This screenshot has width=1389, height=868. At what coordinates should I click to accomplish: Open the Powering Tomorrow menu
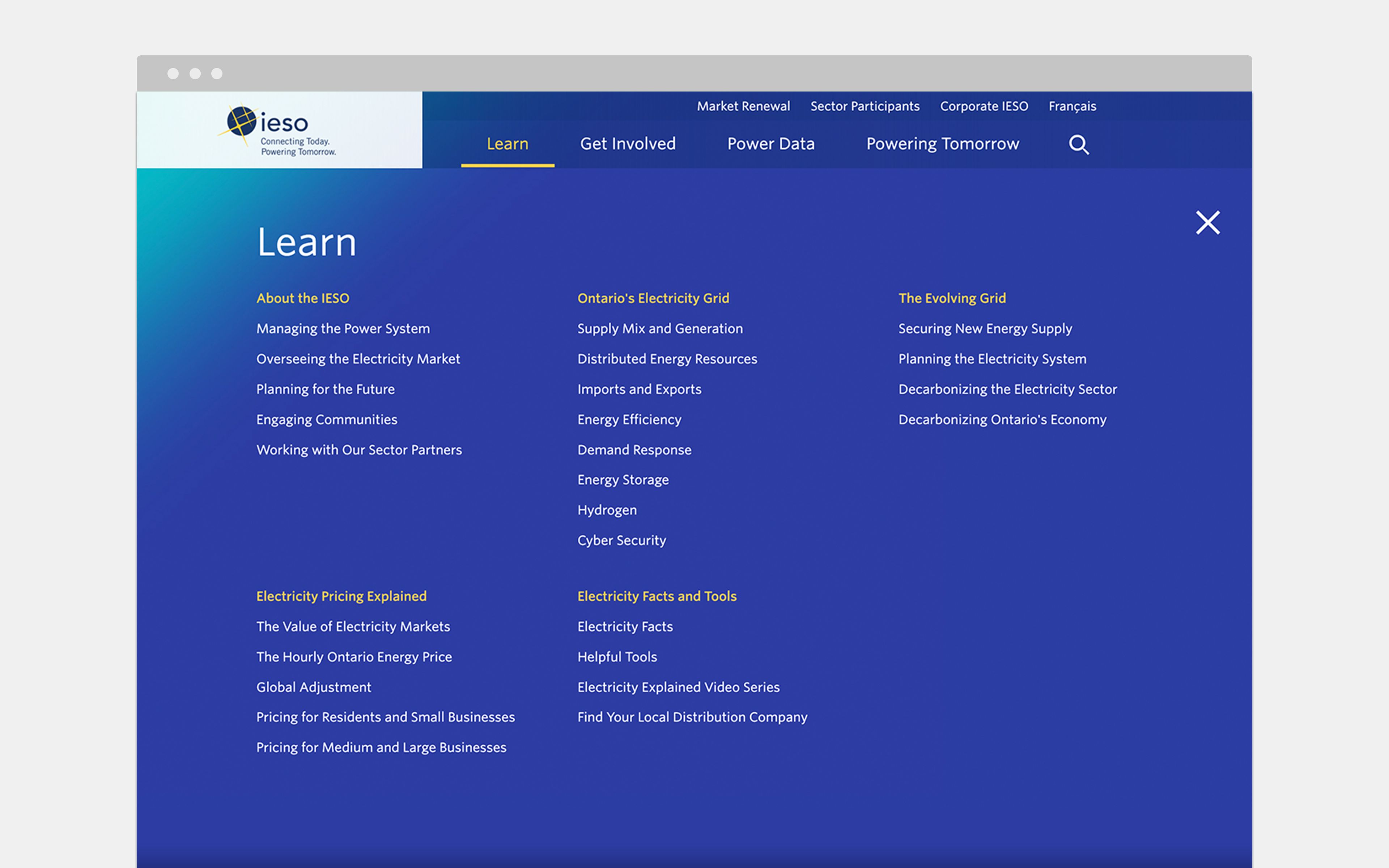tap(942, 144)
